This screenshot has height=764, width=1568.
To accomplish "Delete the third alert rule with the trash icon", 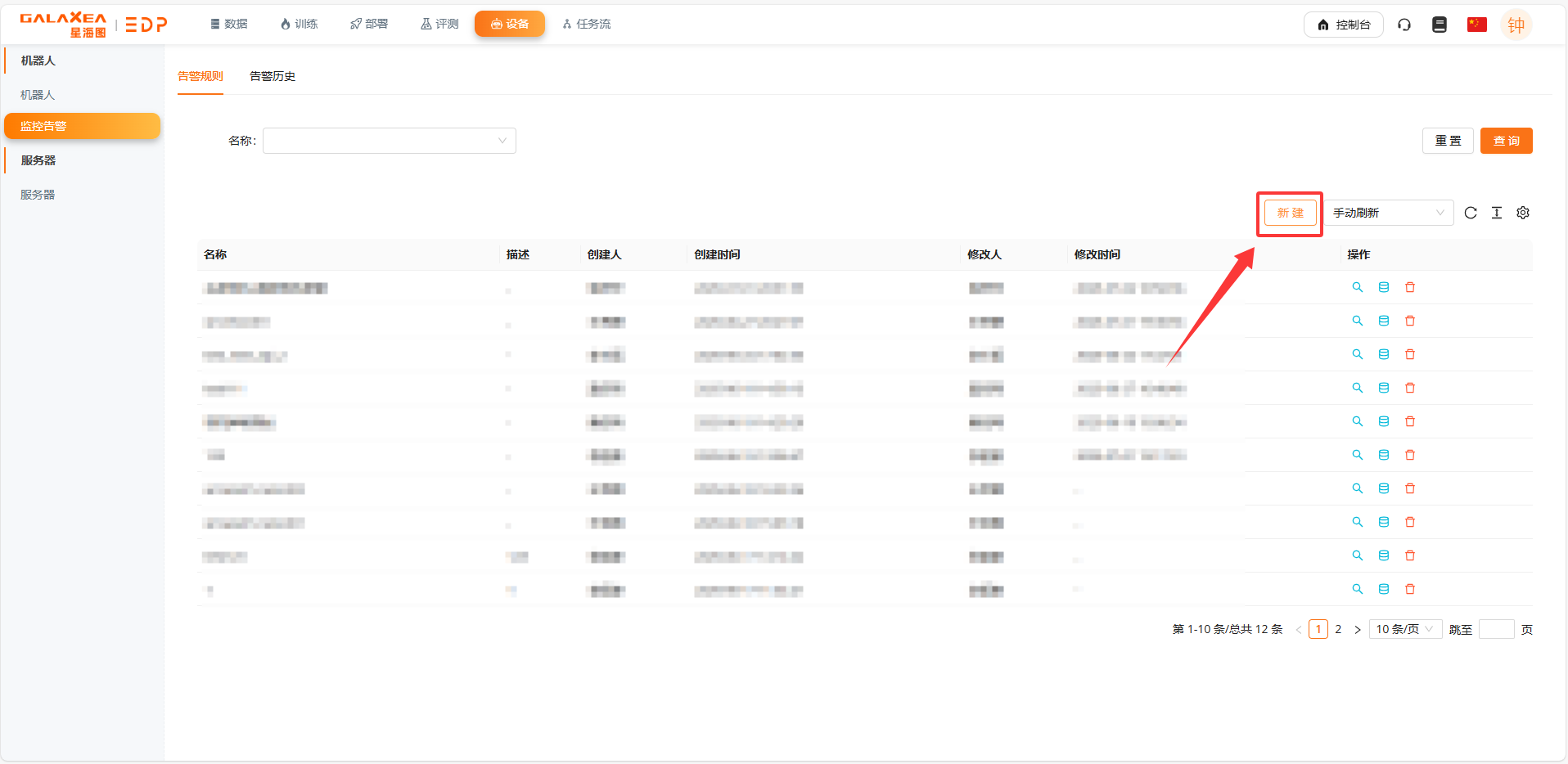I will pos(1410,354).
